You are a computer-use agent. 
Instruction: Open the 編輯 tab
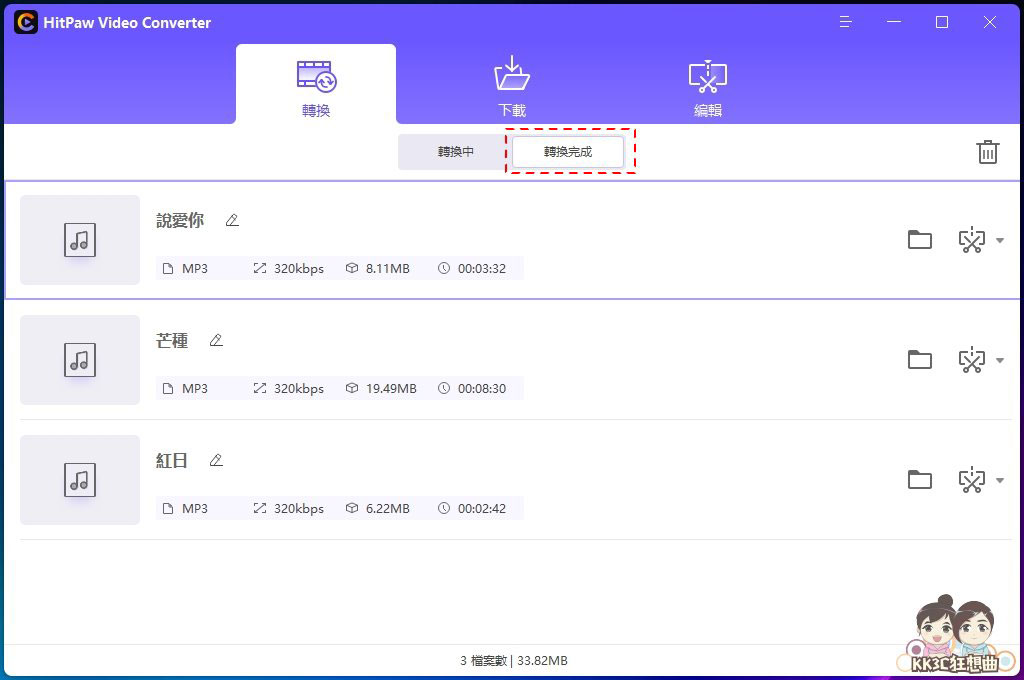pyautogui.click(x=707, y=85)
